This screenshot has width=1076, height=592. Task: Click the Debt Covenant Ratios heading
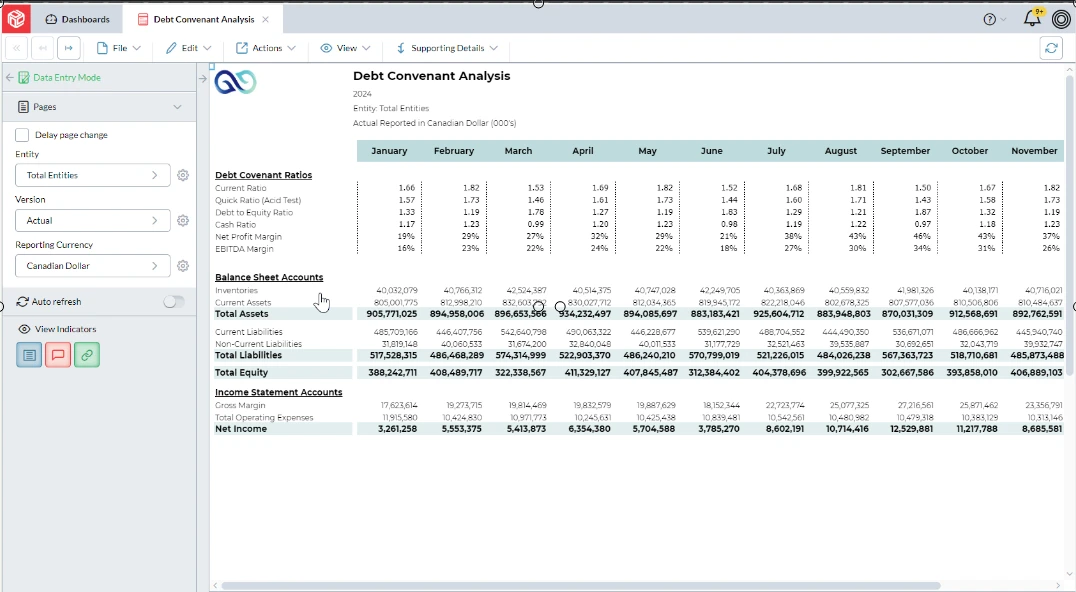[x=264, y=175]
